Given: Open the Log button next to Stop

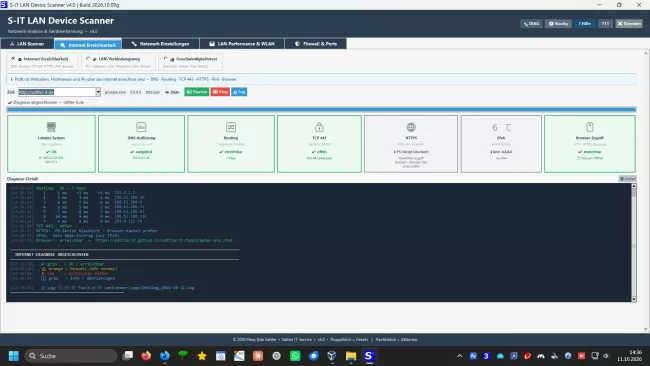Looking at the screenshot, I should click(x=239, y=92).
